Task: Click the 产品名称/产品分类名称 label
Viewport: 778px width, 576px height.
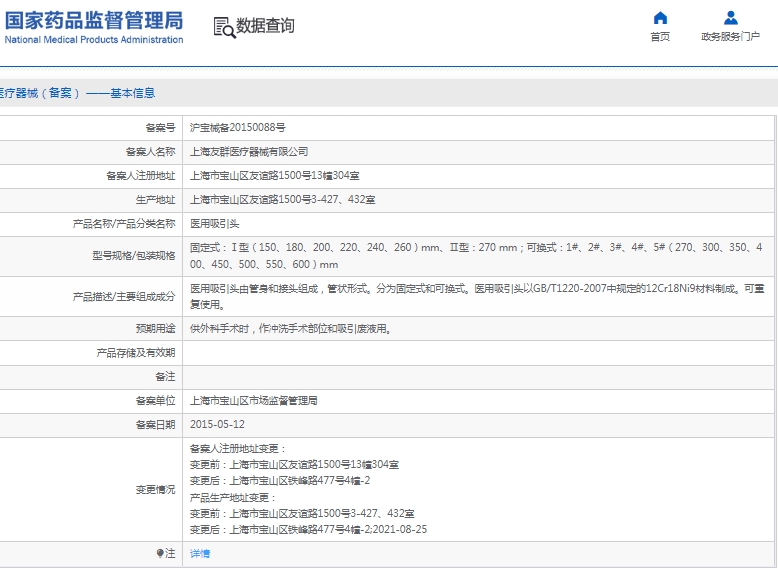Action: pyautogui.click(x=124, y=224)
